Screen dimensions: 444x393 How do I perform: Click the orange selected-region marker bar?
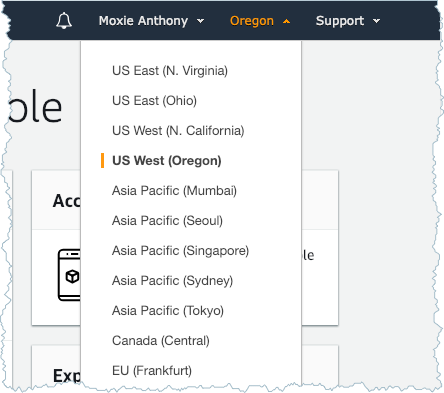click(102, 161)
